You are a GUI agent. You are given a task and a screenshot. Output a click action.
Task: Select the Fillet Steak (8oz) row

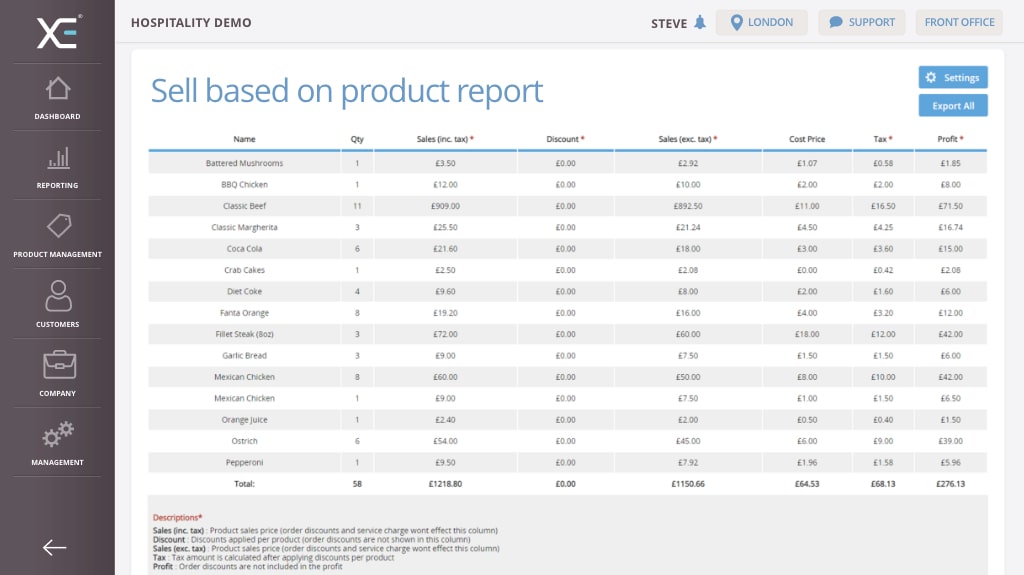point(244,334)
